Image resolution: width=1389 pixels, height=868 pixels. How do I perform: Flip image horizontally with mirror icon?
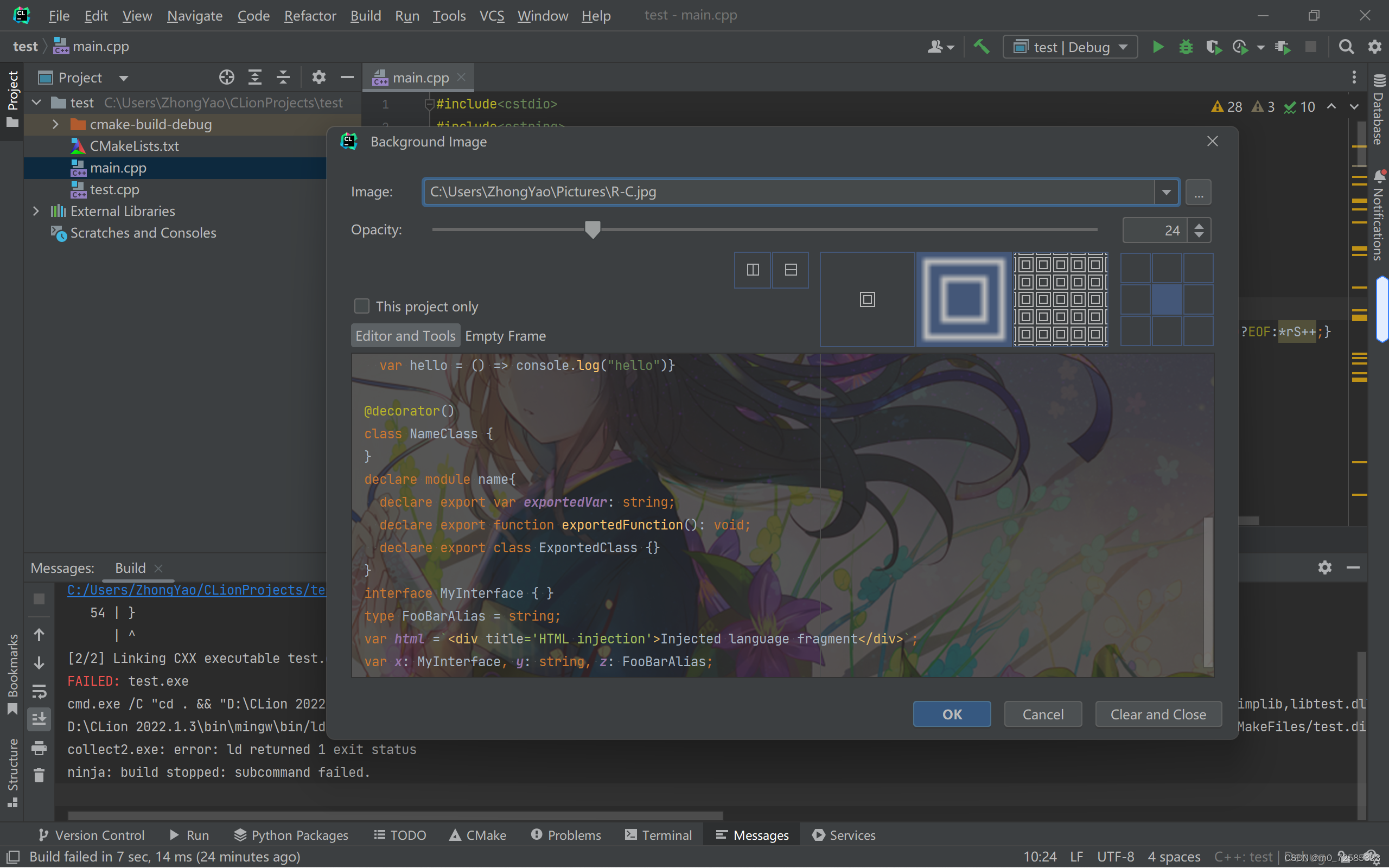click(753, 270)
